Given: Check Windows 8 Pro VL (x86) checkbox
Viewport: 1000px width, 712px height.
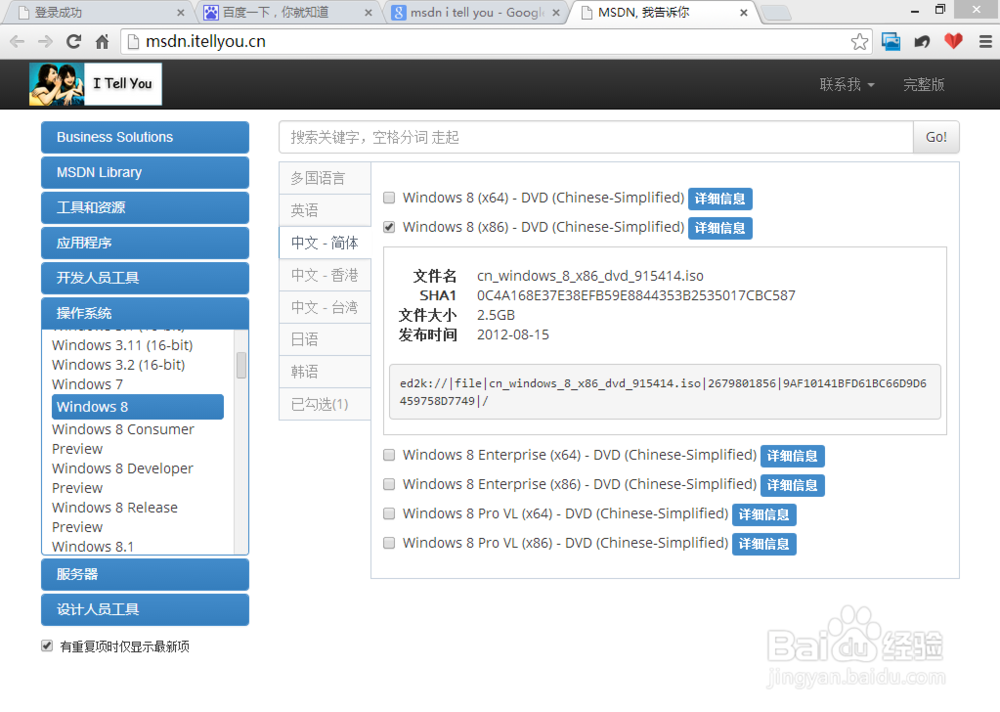Looking at the screenshot, I should [389, 543].
